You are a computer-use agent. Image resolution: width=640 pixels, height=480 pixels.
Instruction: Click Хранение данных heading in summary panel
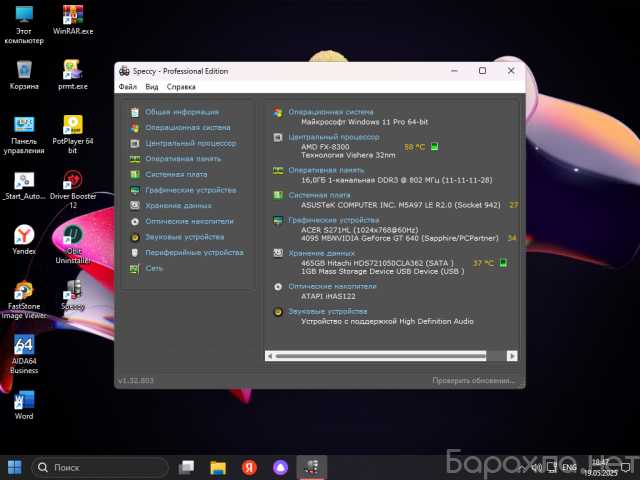coord(321,253)
